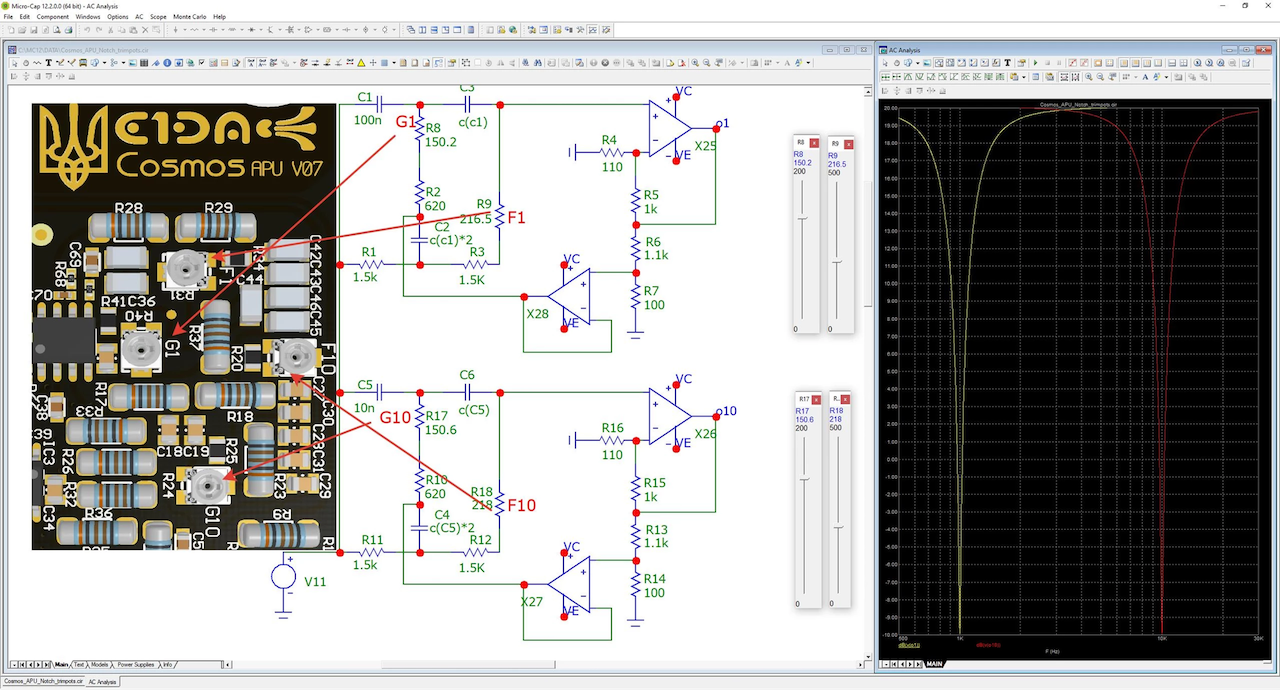This screenshot has height=690, width=1280.
Task: Select the Capacitor component icon in main toolbar
Action: [213, 30]
